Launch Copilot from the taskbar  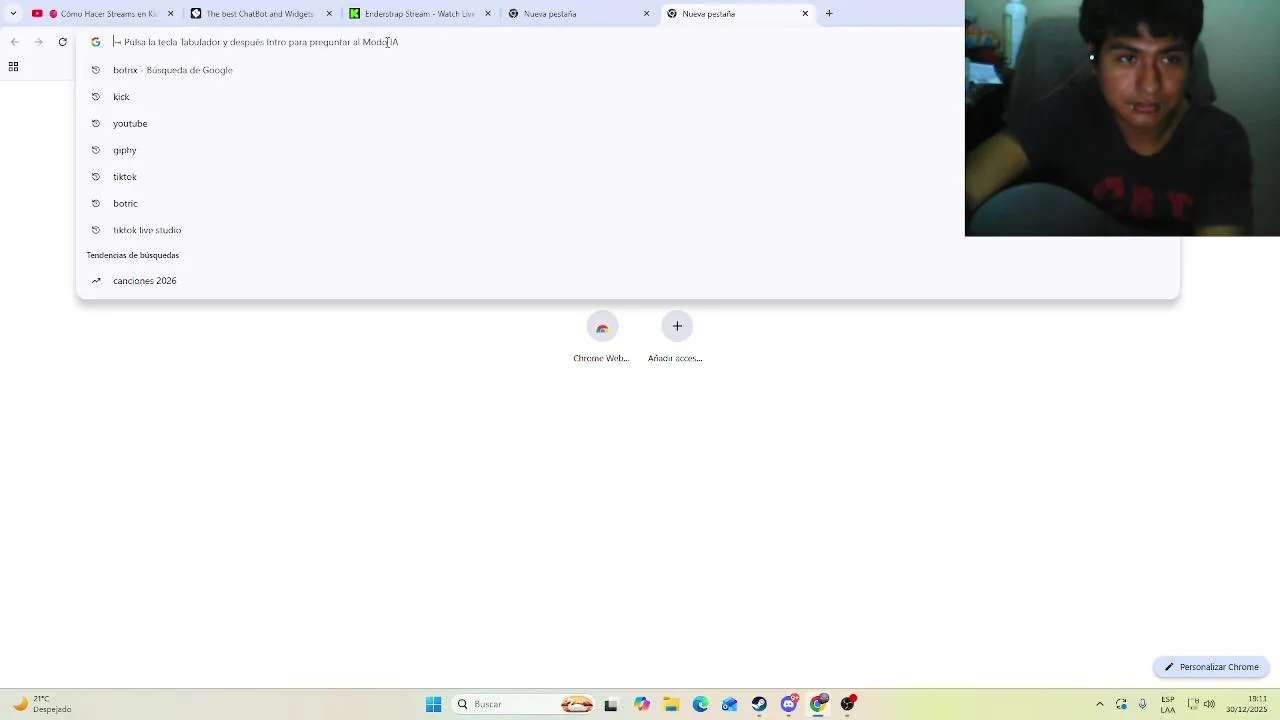(x=642, y=704)
